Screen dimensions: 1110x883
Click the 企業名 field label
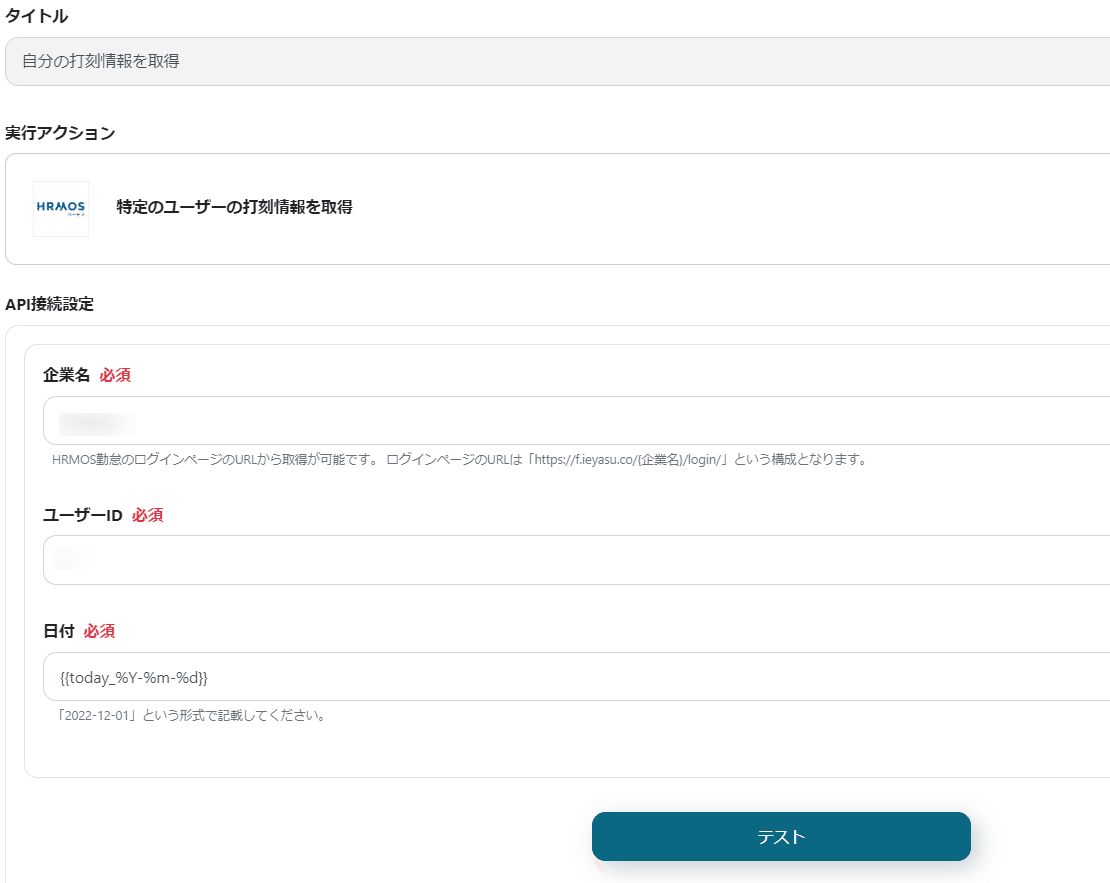tap(67, 375)
